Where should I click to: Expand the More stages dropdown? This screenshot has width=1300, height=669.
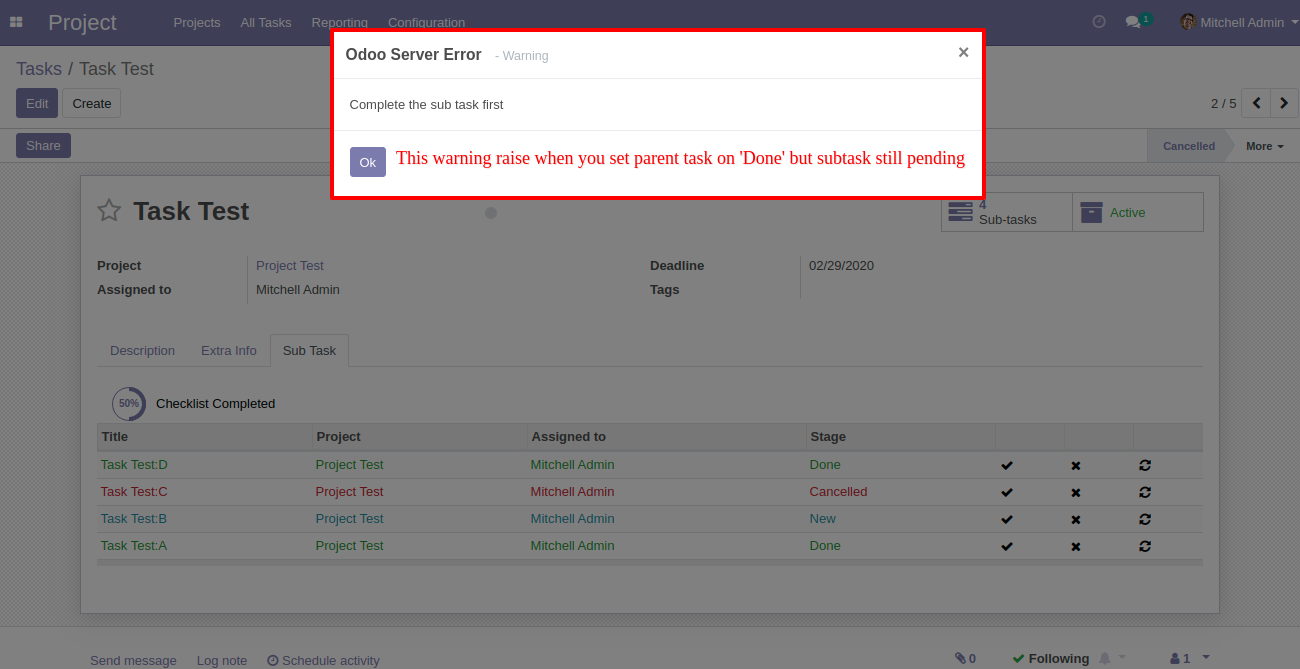click(x=1265, y=146)
